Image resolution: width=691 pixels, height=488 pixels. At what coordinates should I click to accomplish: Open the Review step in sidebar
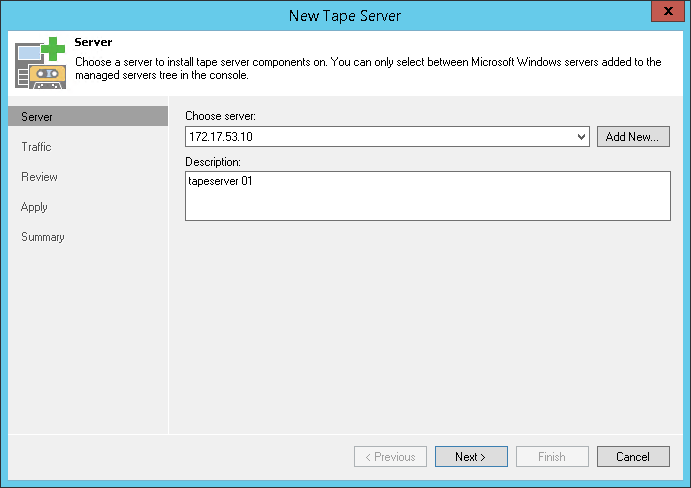(39, 177)
